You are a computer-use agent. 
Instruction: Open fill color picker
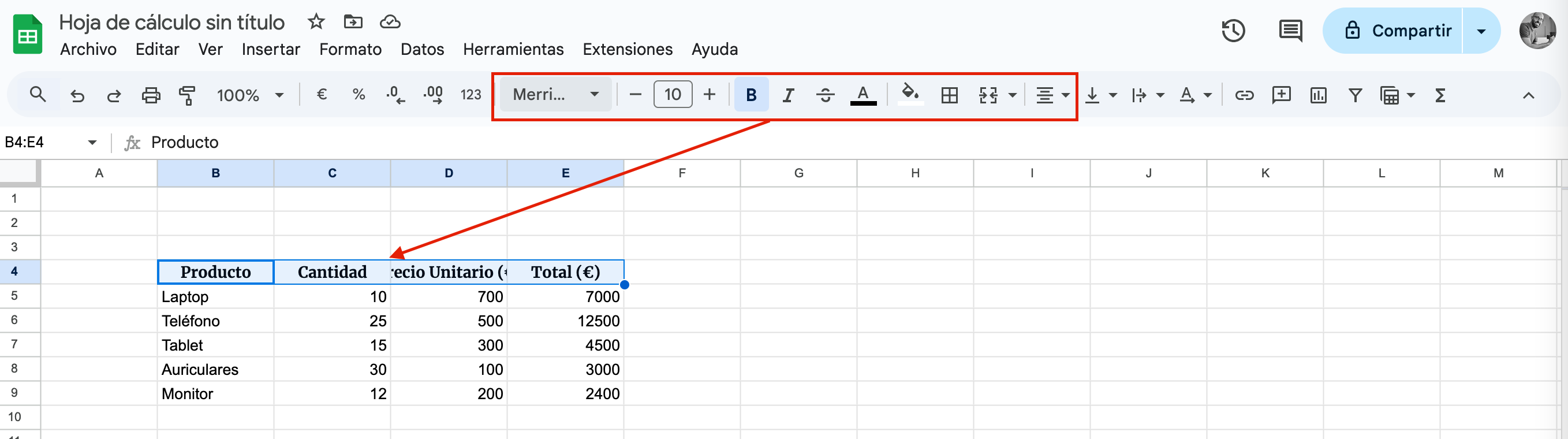tap(910, 95)
